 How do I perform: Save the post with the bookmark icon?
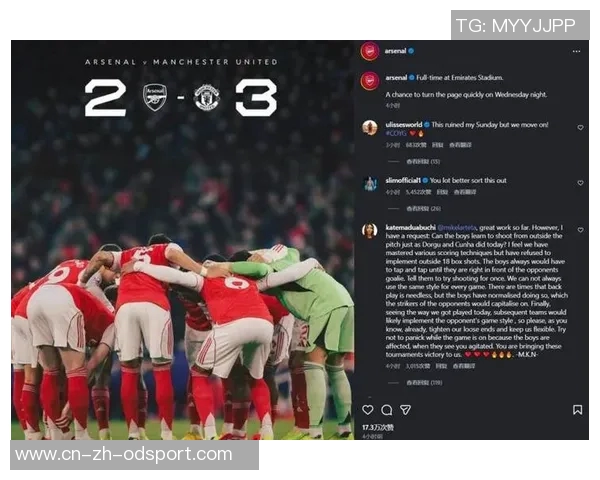pos(577,410)
